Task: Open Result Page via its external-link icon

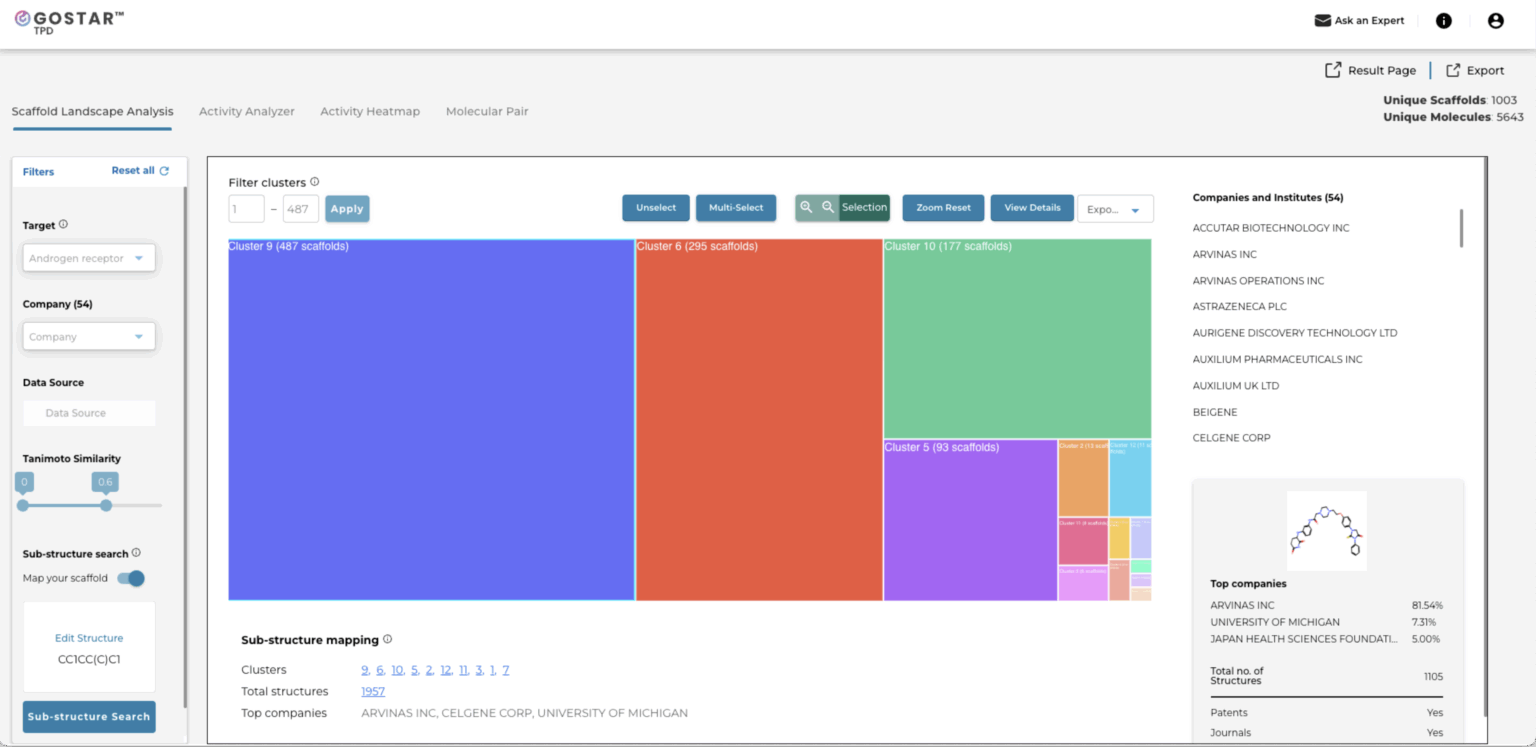Action: (1333, 70)
